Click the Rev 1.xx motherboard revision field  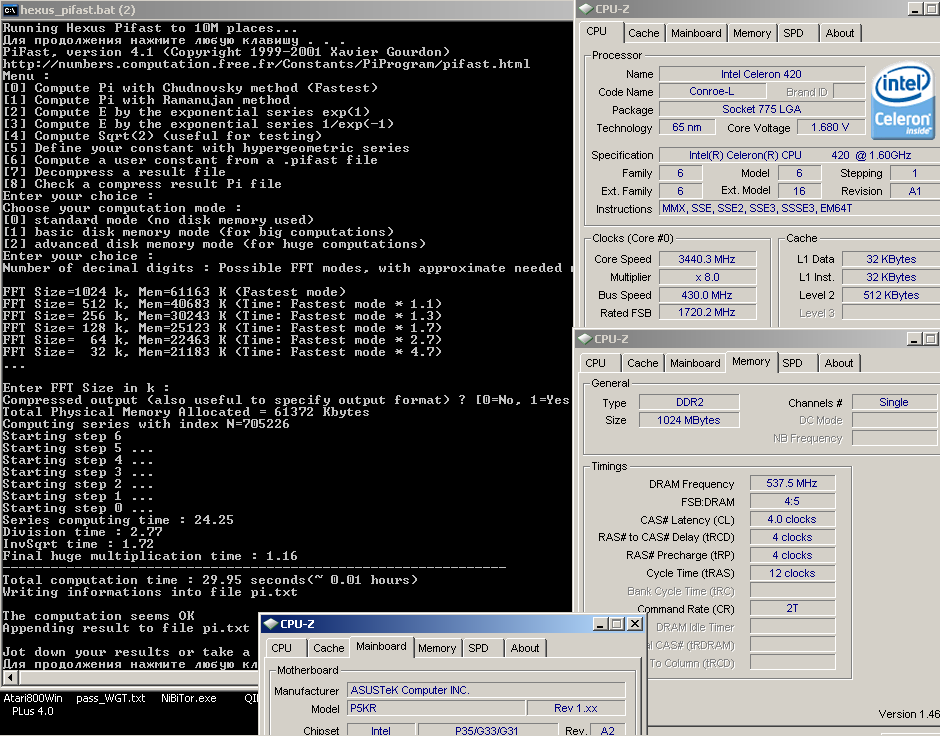point(576,708)
